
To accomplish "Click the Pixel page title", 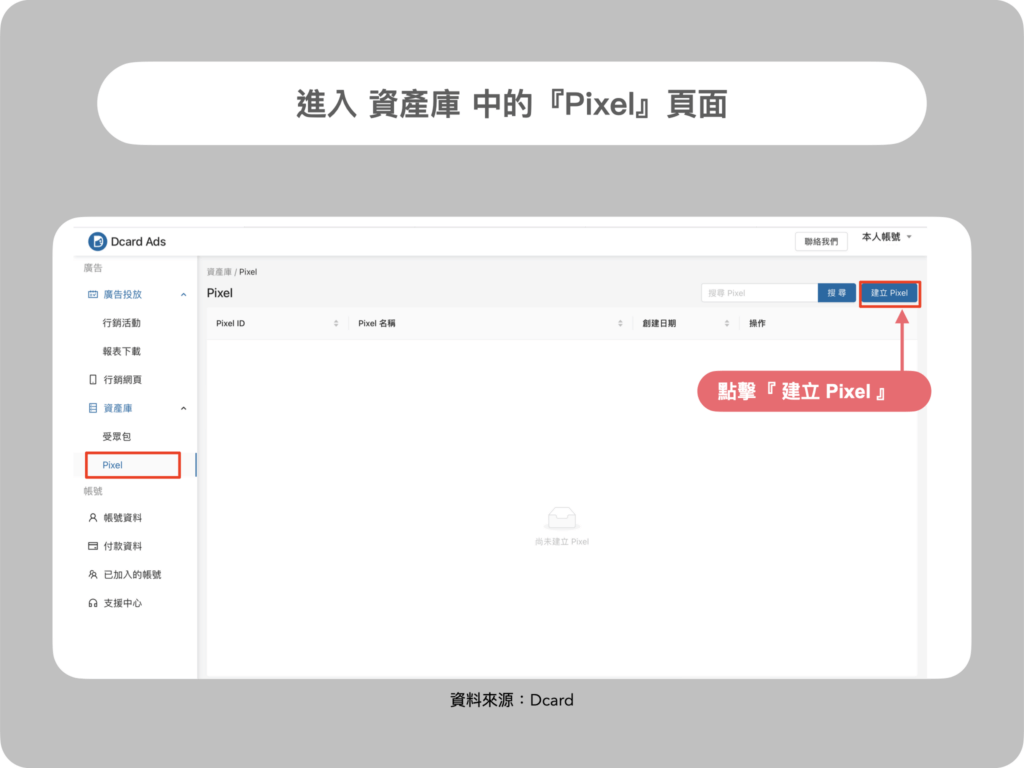I will [219, 293].
